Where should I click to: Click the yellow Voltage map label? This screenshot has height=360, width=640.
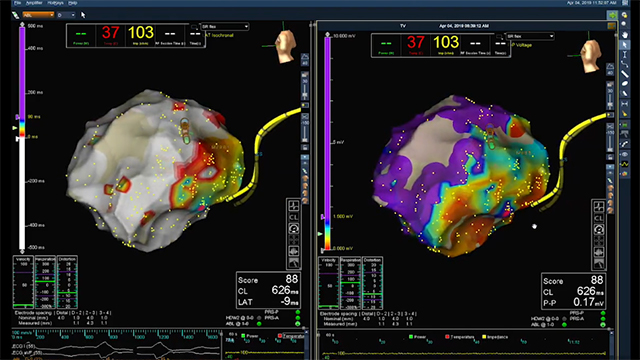[522, 45]
